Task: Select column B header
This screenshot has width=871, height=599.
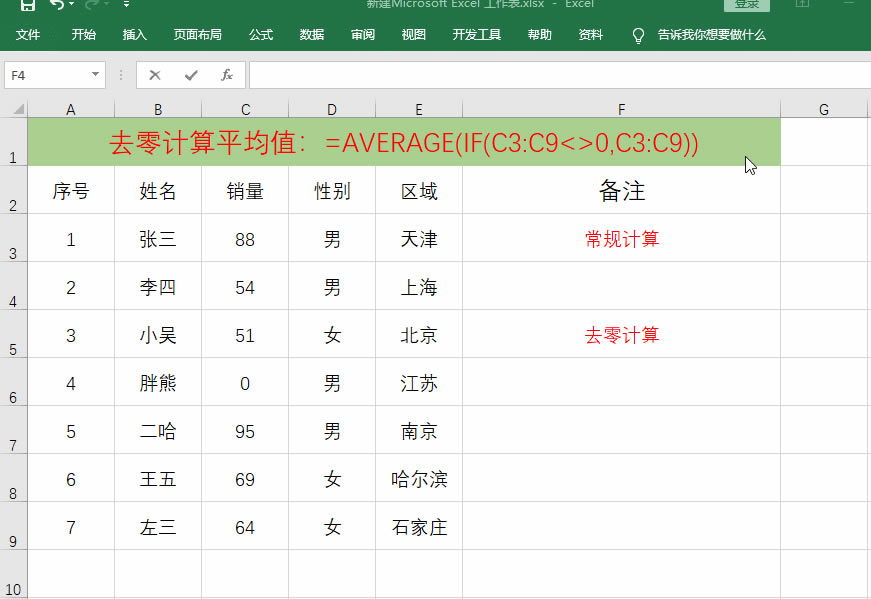Action: tap(158, 109)
